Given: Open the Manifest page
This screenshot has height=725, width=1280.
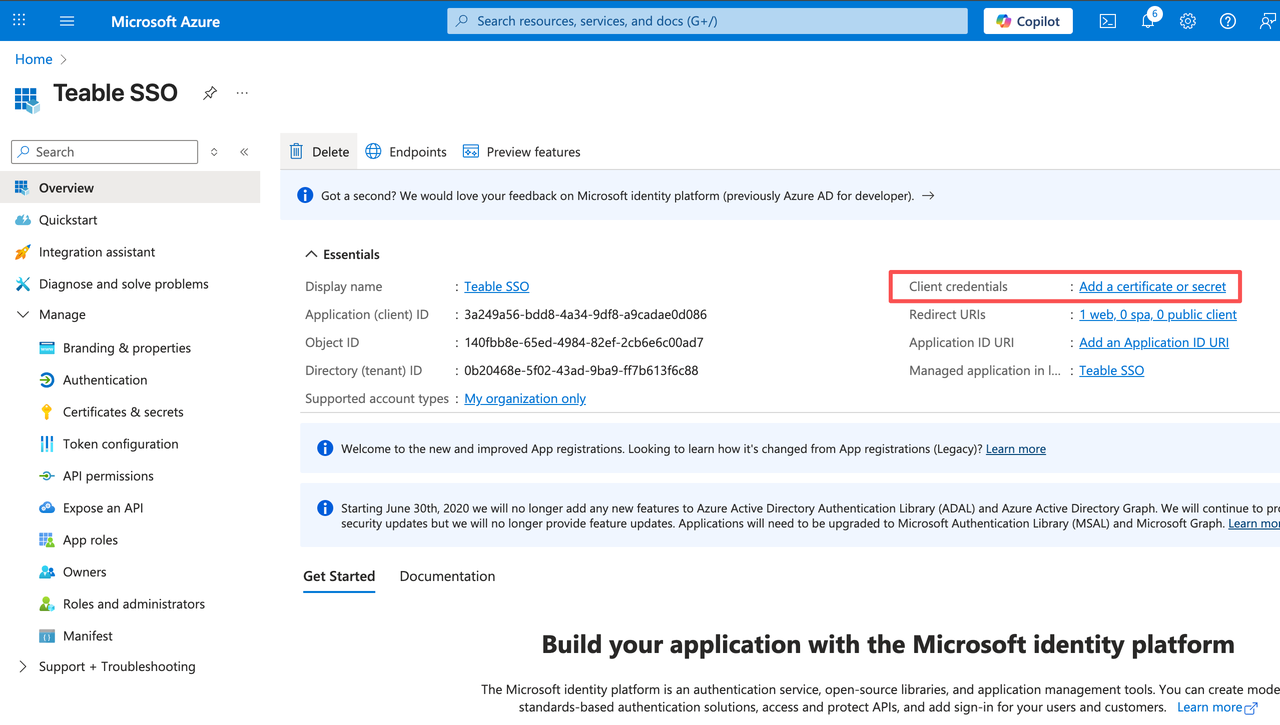Looking at the screenshot, I should 88,636.
